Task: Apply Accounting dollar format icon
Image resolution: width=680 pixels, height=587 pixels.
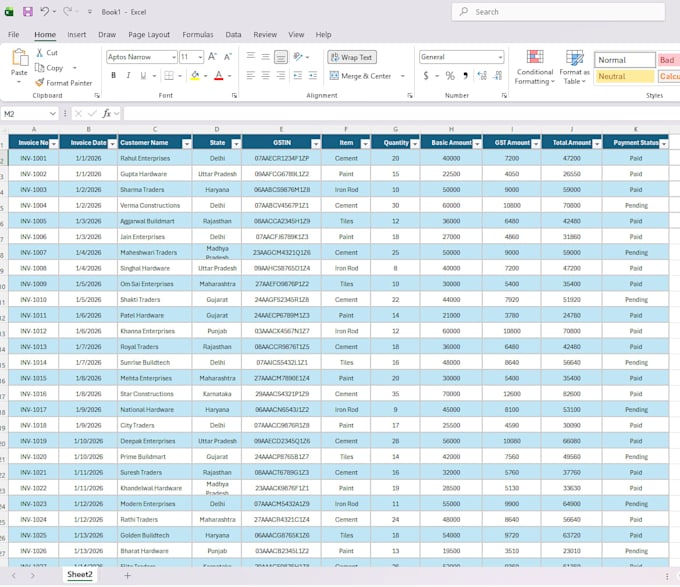Action: click(x=426, y=76)
